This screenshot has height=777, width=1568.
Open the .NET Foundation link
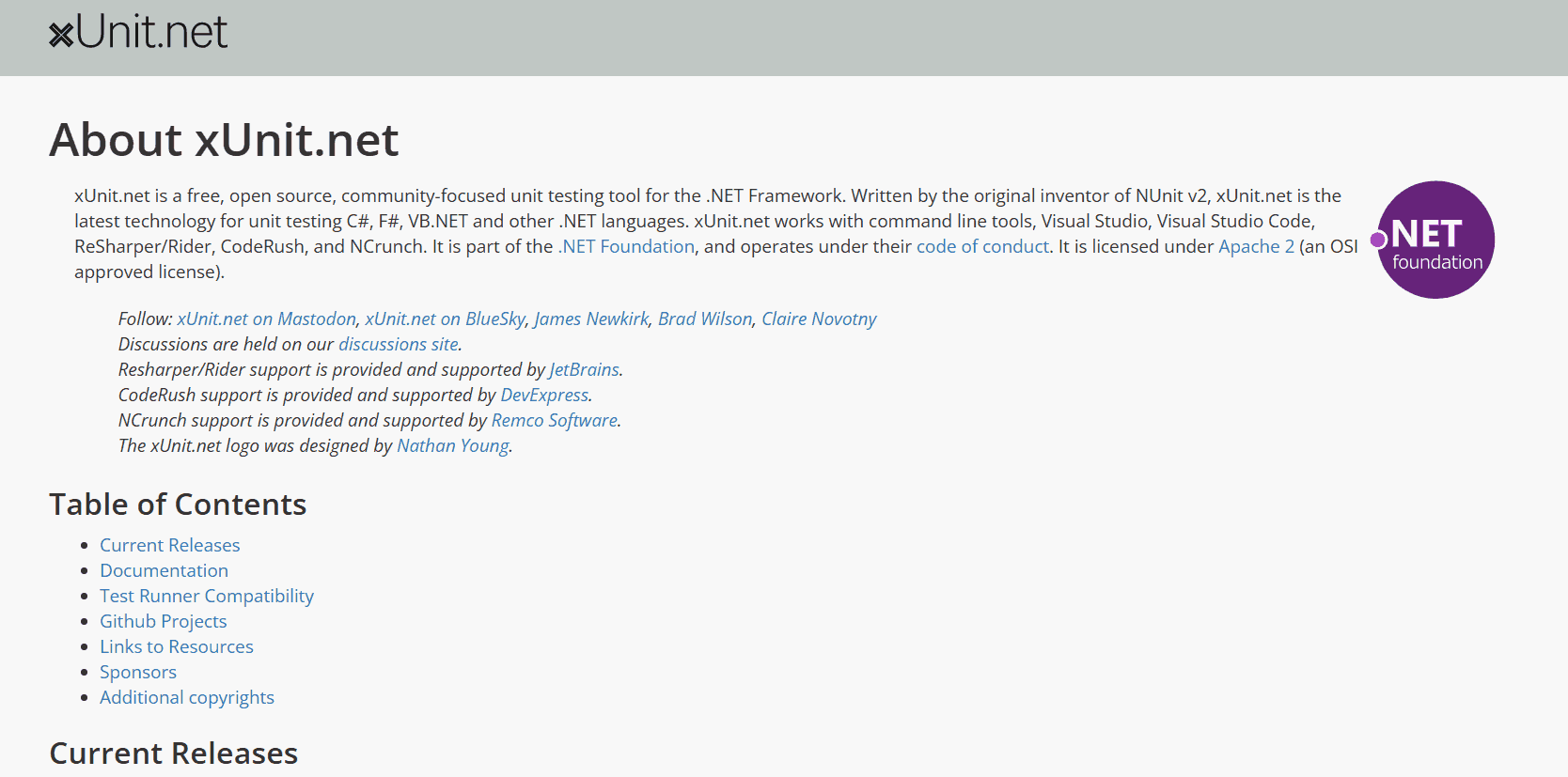click(x=626, y=246)
